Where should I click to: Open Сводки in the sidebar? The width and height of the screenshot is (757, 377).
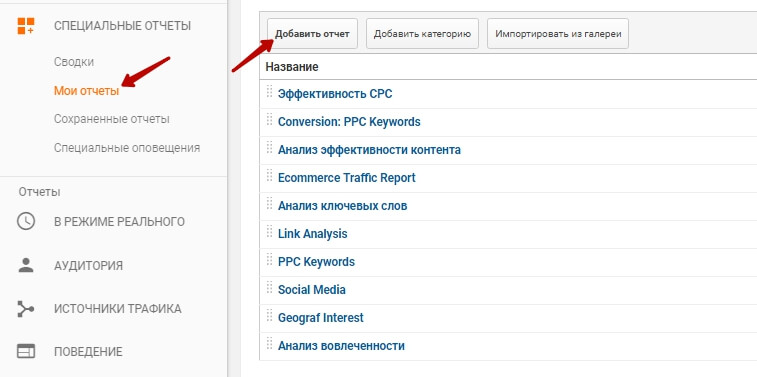click(74, 62)
